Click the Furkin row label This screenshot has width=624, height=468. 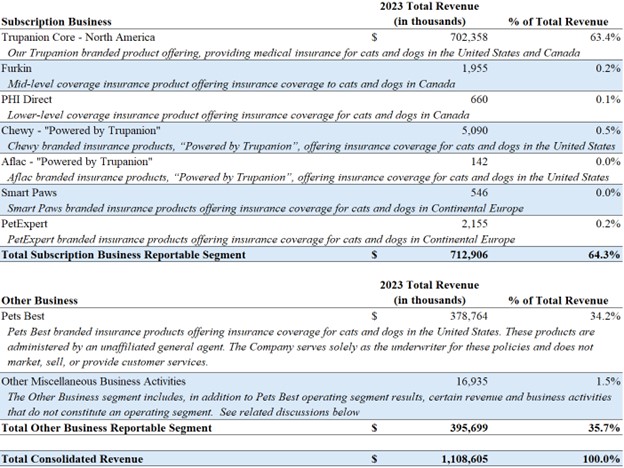tap(17, 66)
